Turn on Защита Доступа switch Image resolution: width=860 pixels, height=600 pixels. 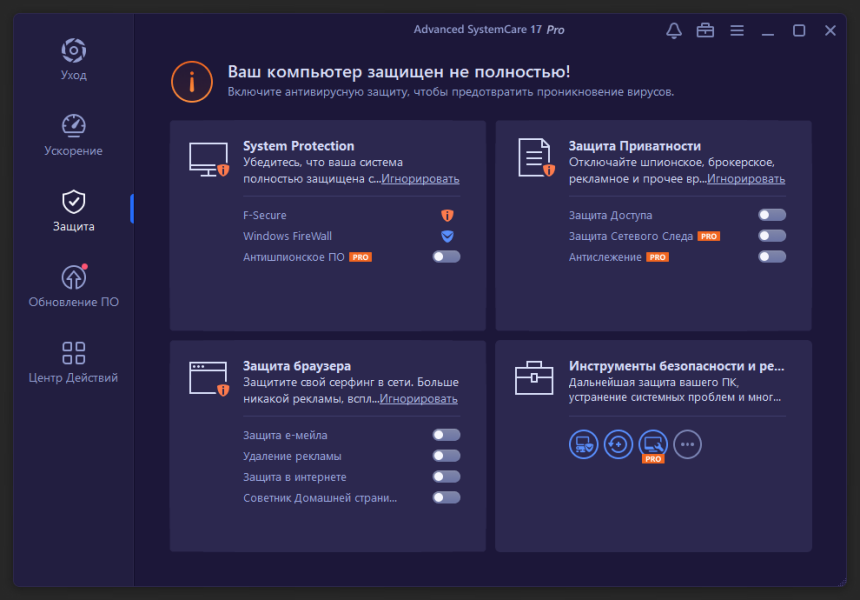[x=772, y=215]
